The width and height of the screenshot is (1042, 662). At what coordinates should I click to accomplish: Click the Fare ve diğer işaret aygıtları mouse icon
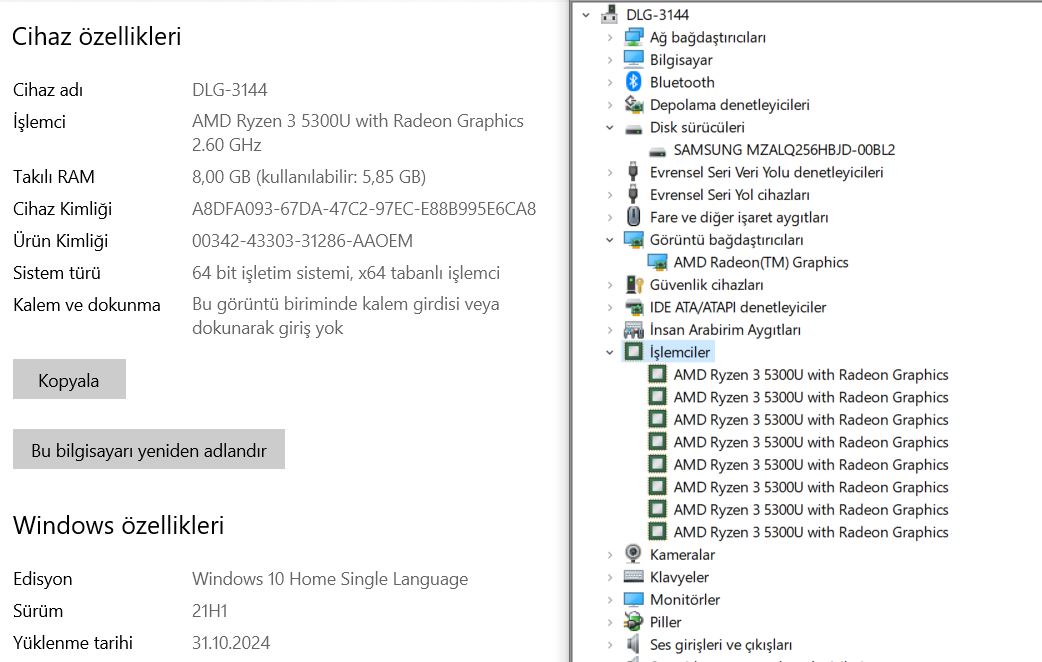click(x=634, y=217)
